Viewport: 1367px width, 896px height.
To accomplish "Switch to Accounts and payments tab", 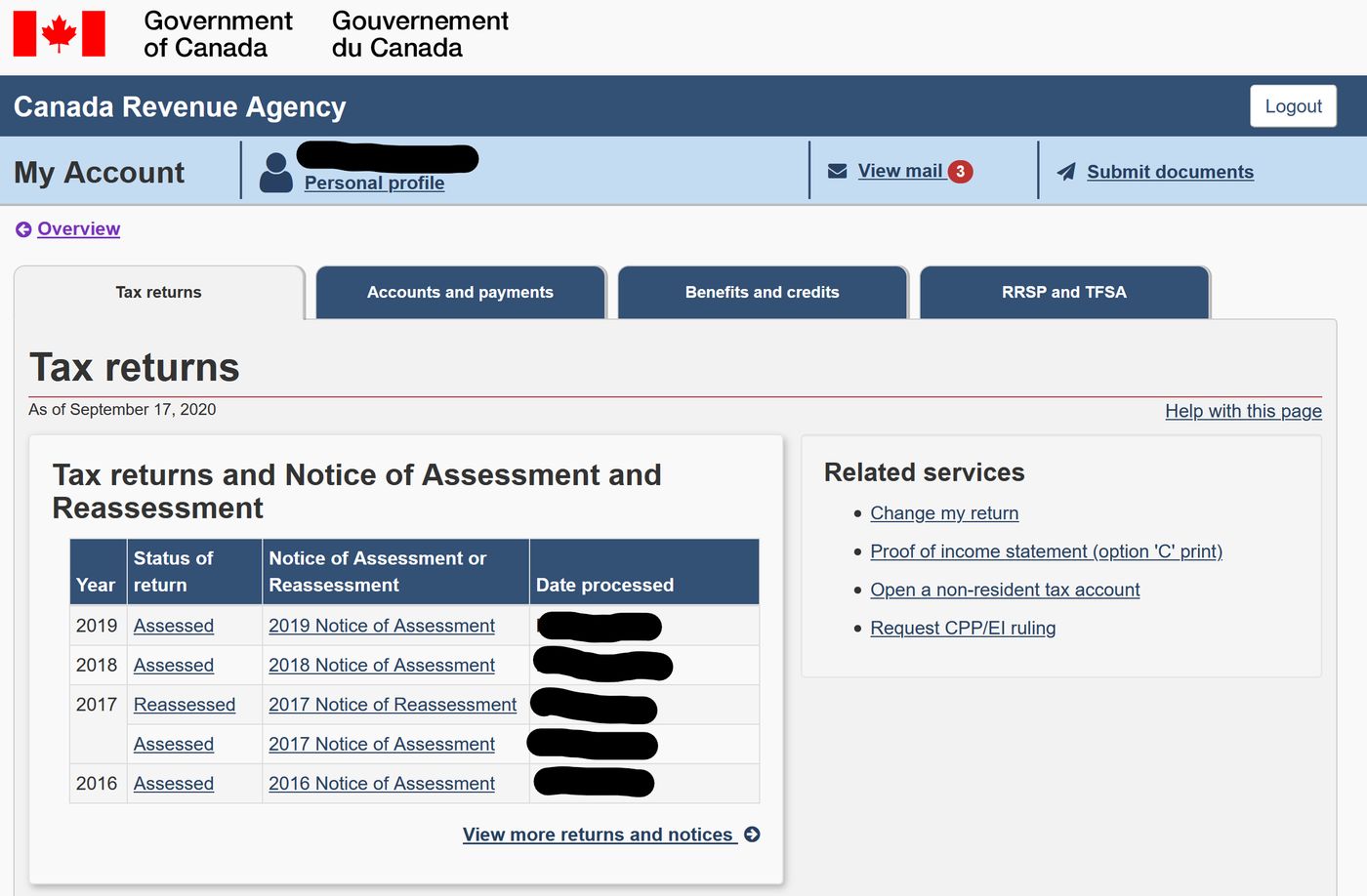I will click(460, 292).
